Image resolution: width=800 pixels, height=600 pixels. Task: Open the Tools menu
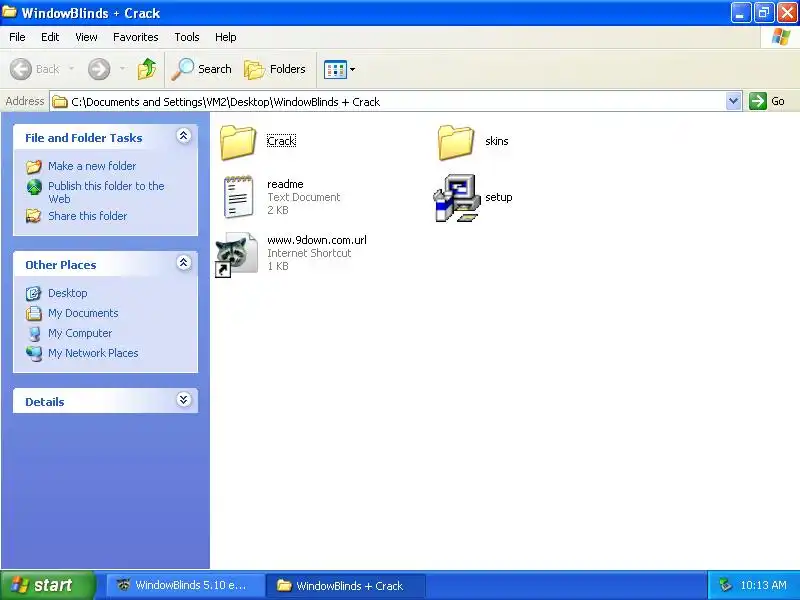(187, 37)
